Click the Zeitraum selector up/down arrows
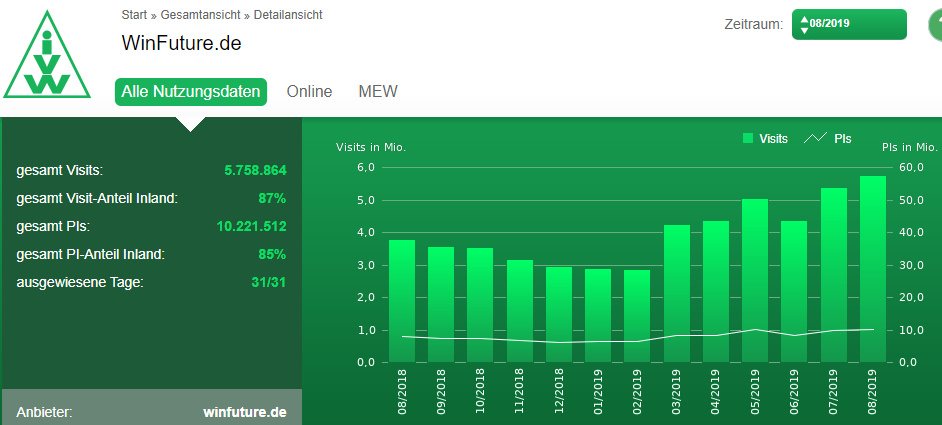Image resolution: width=942 pixels, height=425 pixels. 804,25
